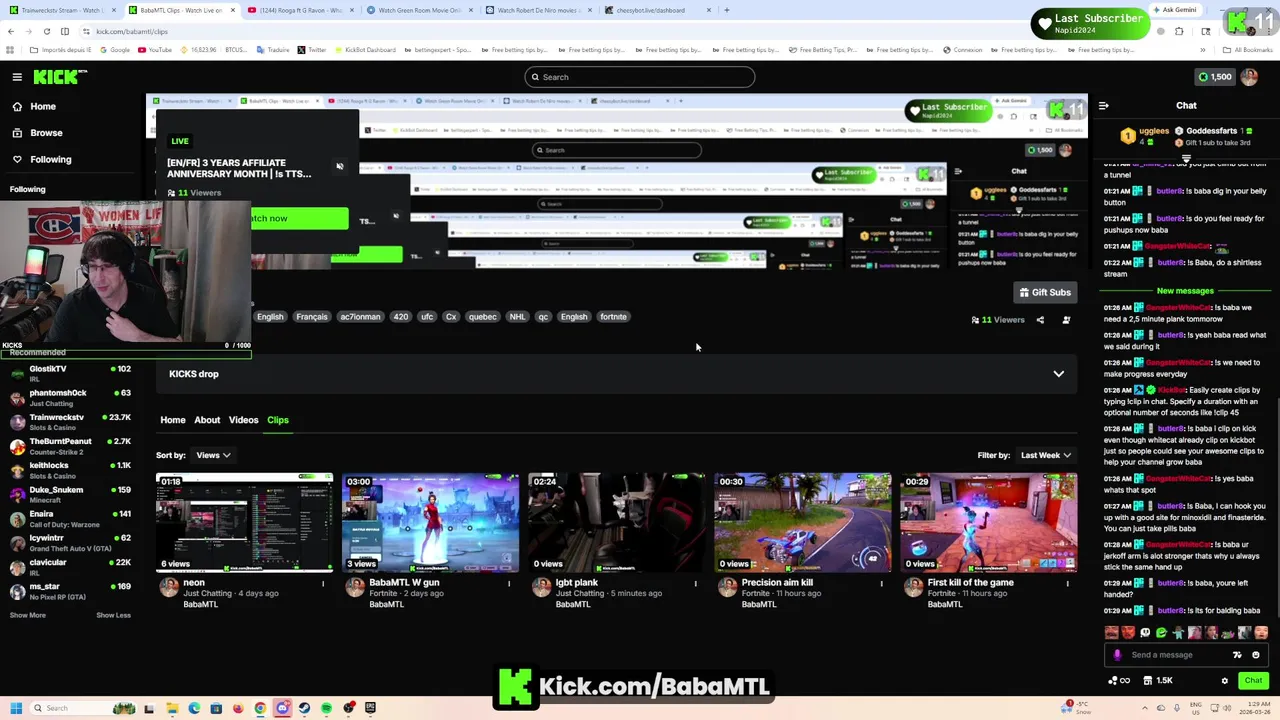This screenshot has width=1280, height=720.
Task: Click the 7tv icon in chat input
Action: click(1237, 655)
